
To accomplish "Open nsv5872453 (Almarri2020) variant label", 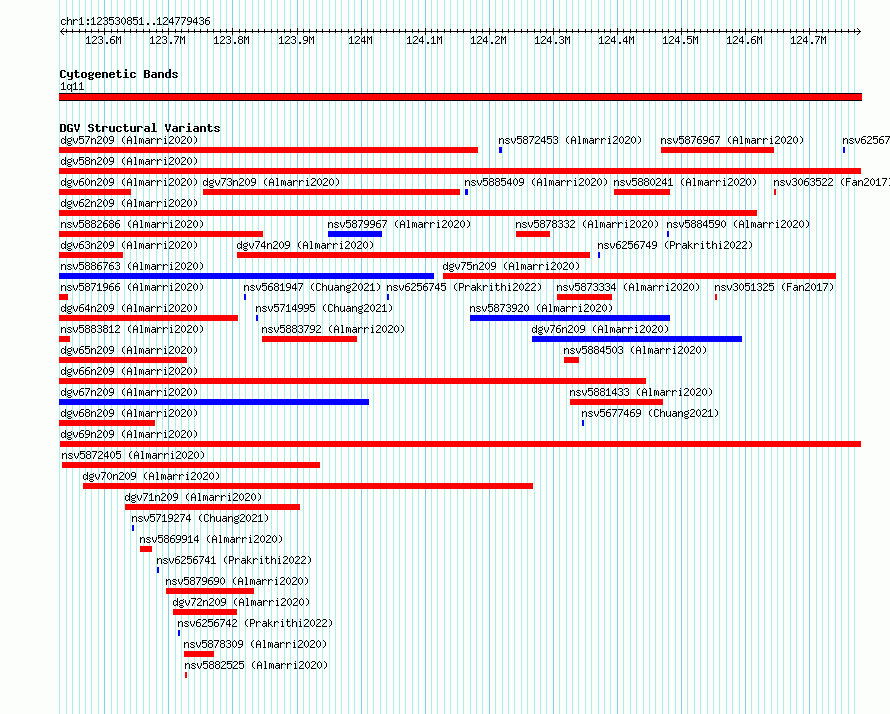I will [x=570, y=140].
